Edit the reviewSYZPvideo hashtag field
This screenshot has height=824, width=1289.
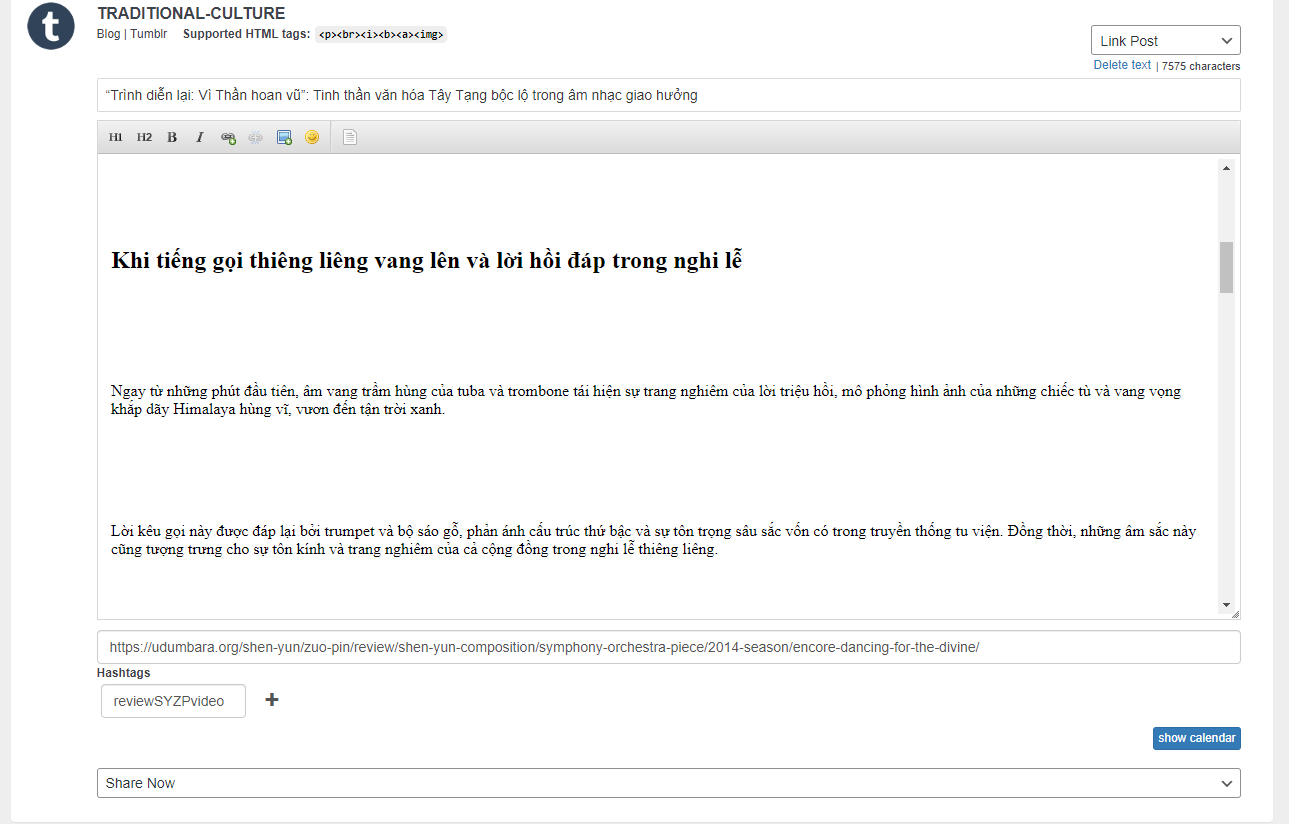click(x=173, y=701)
